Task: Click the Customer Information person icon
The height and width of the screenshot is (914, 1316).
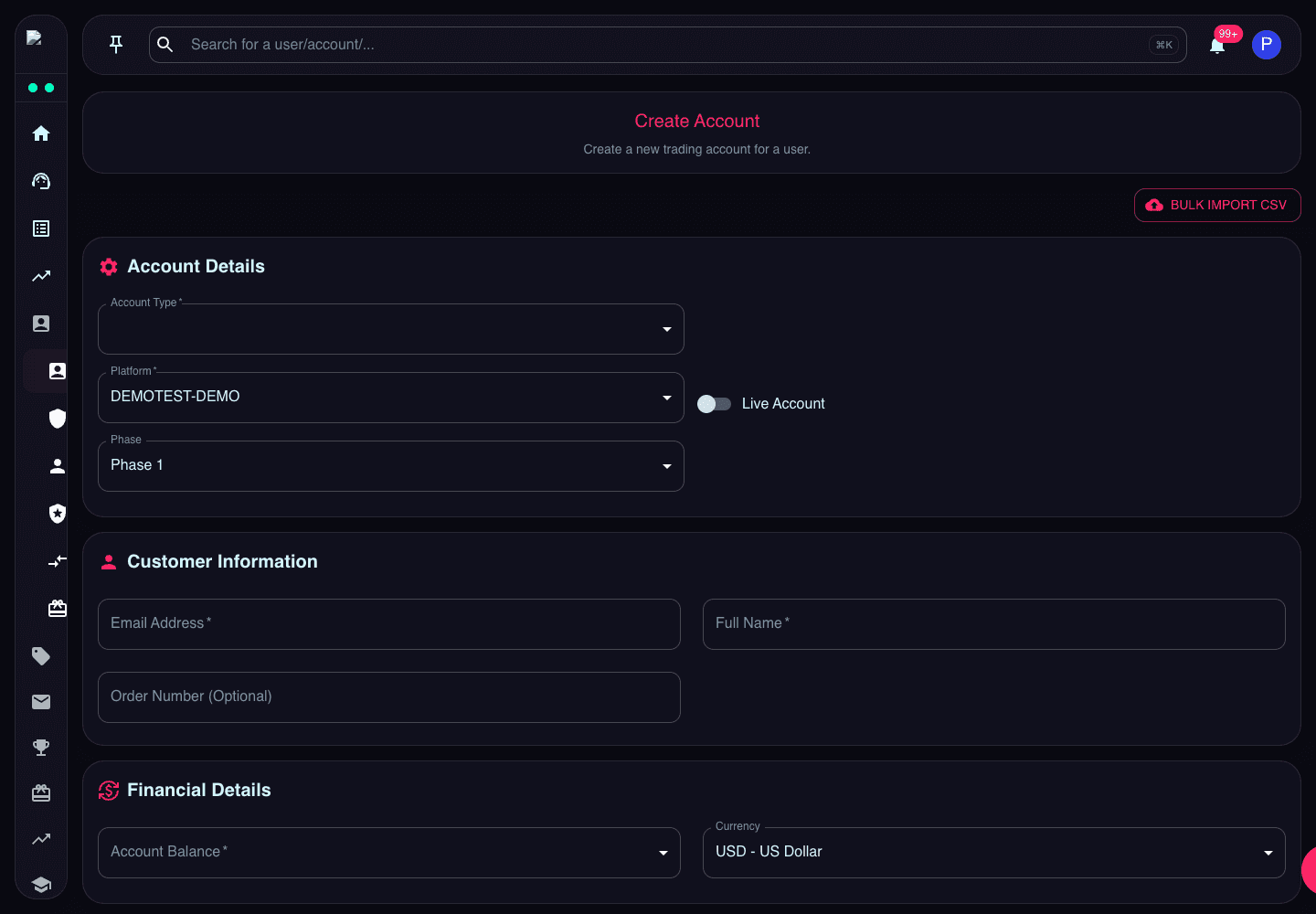Action: coord(109,562)
